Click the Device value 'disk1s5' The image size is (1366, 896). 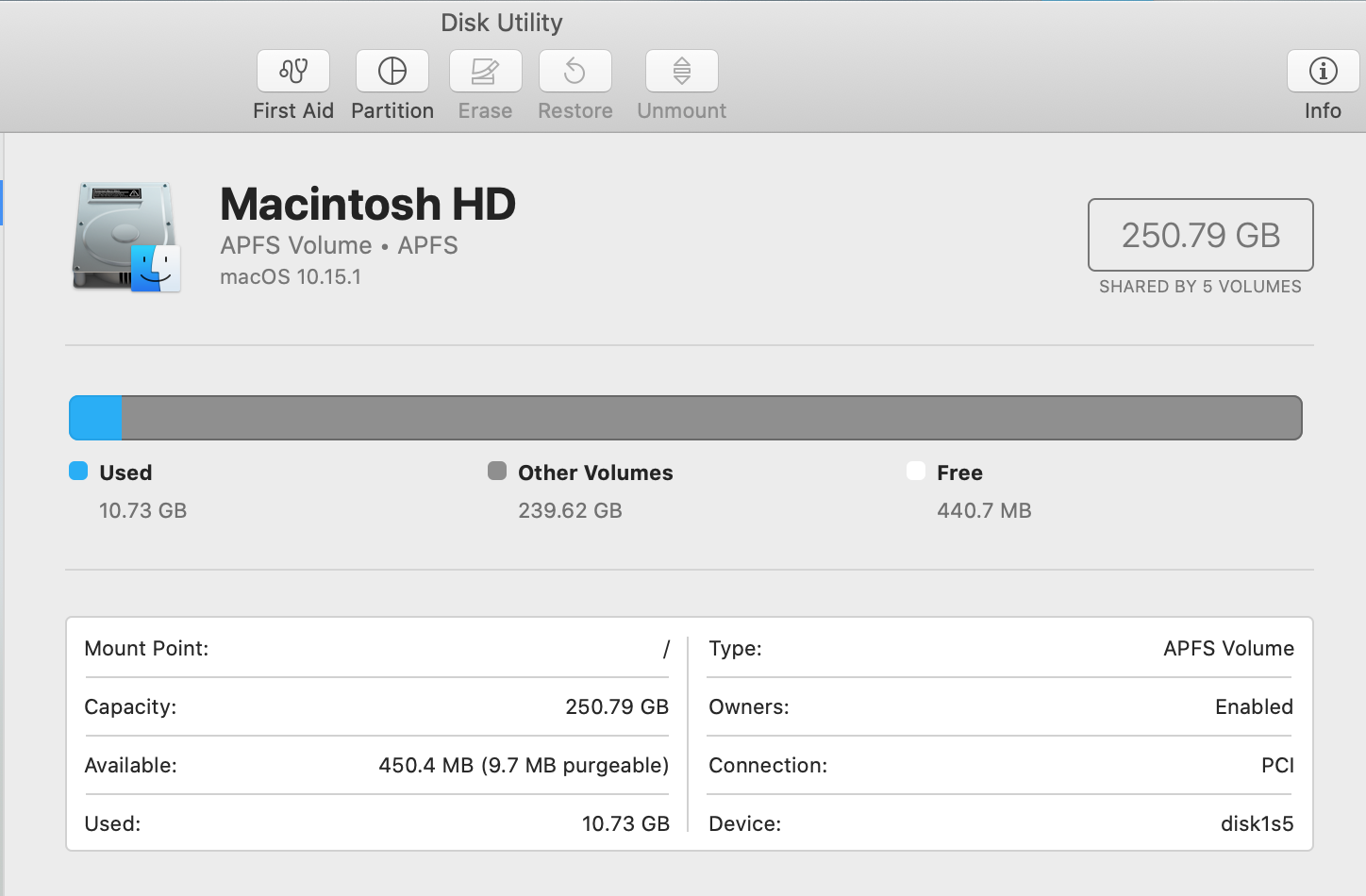[1257, 824]
